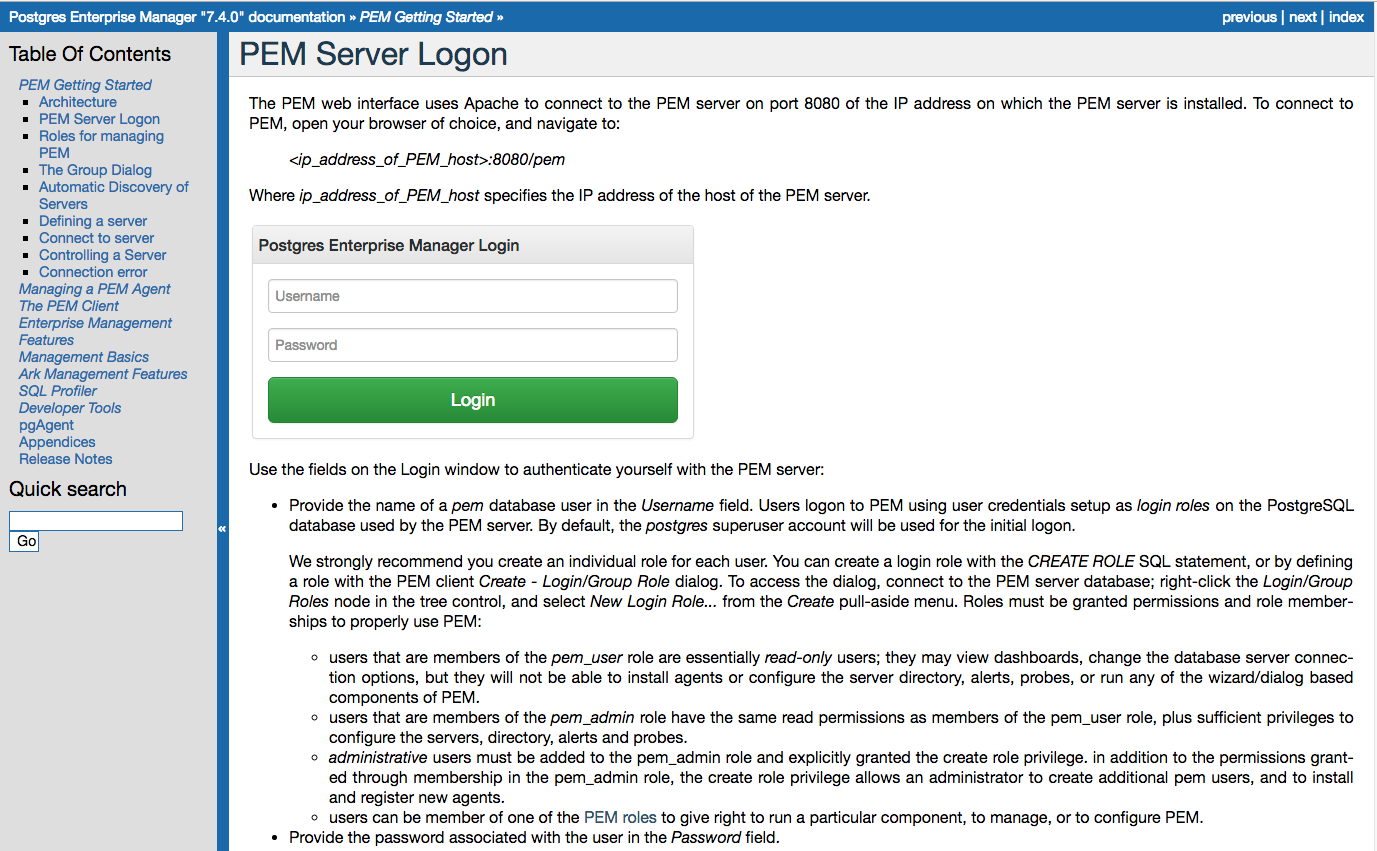1377x851 pixels.
Task: View Roles for managing PEM topic
Action: click(x=101, y=135)
